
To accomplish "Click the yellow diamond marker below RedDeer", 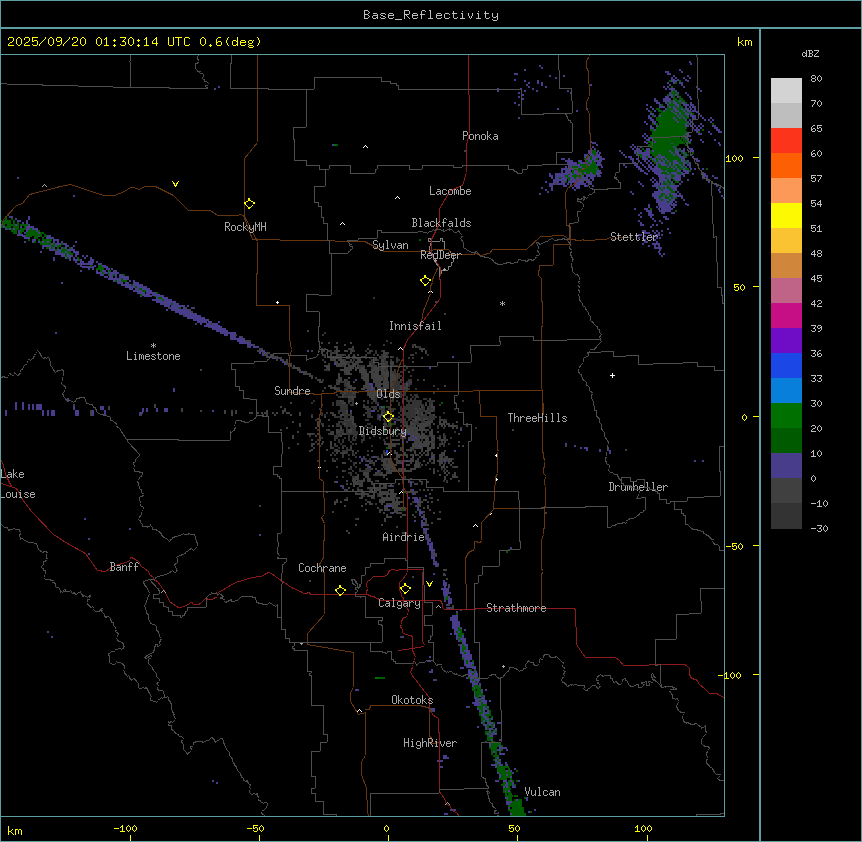I will pos(426,281).
